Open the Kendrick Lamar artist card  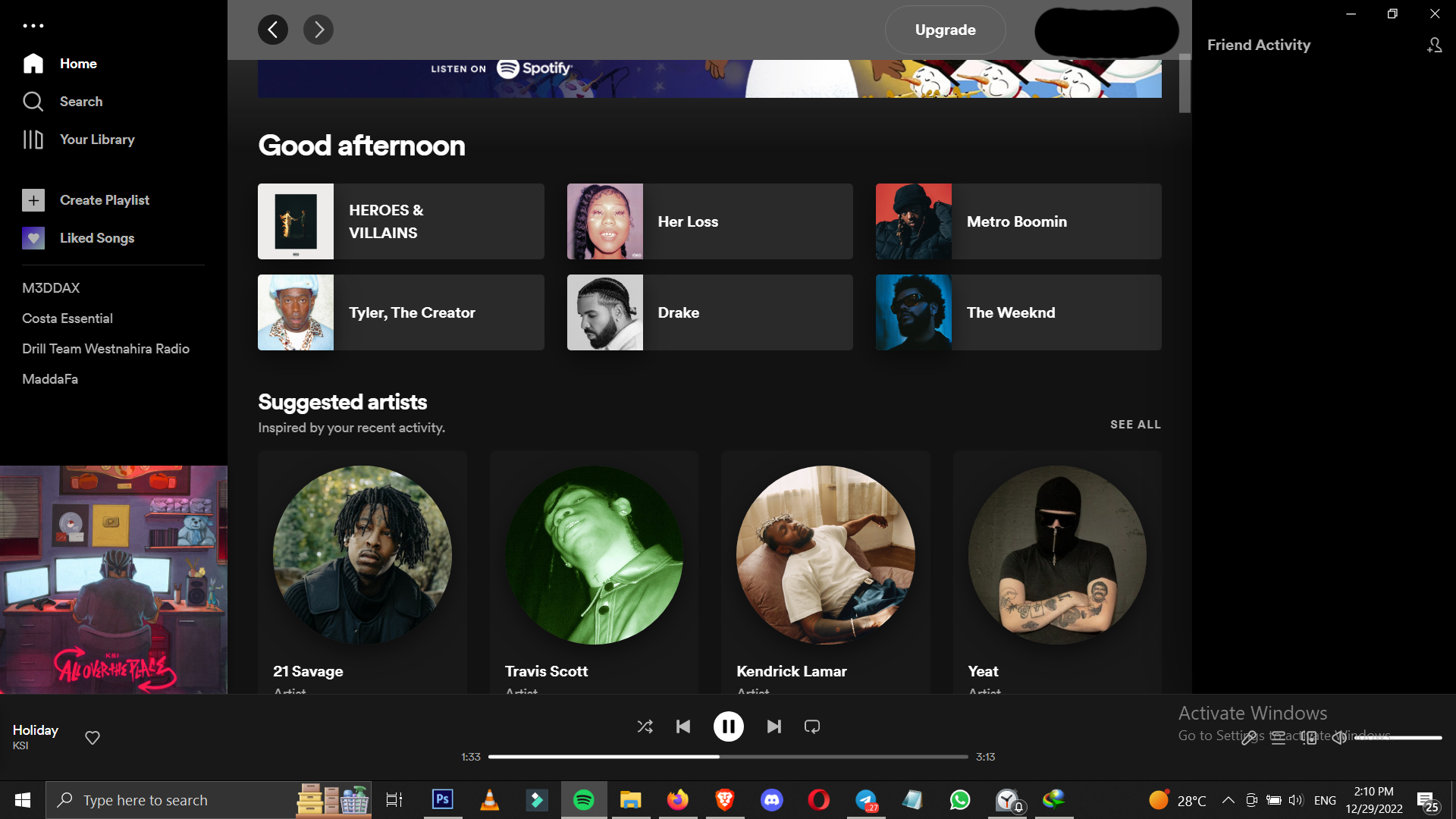(826, 573)
